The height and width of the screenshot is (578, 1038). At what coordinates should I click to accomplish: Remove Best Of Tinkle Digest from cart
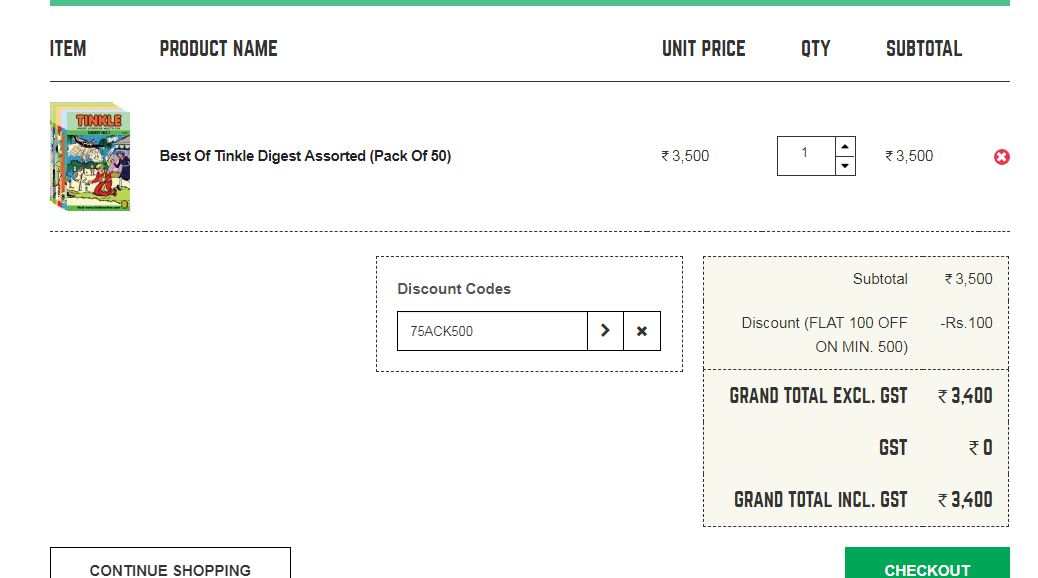tap(1001, 157)
